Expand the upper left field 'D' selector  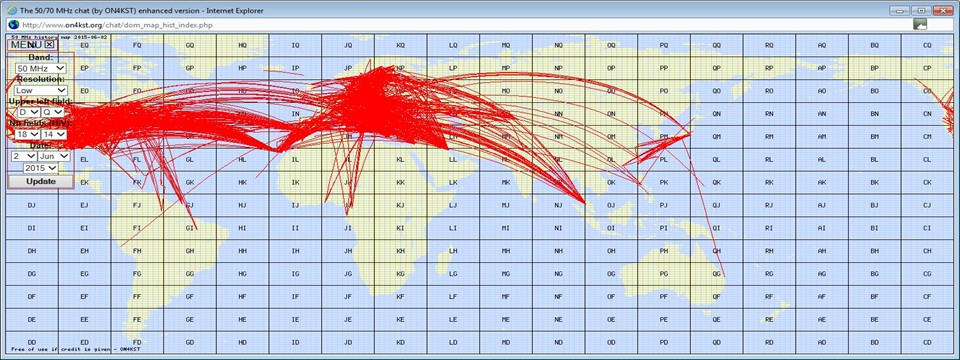[x=27, y=112]
